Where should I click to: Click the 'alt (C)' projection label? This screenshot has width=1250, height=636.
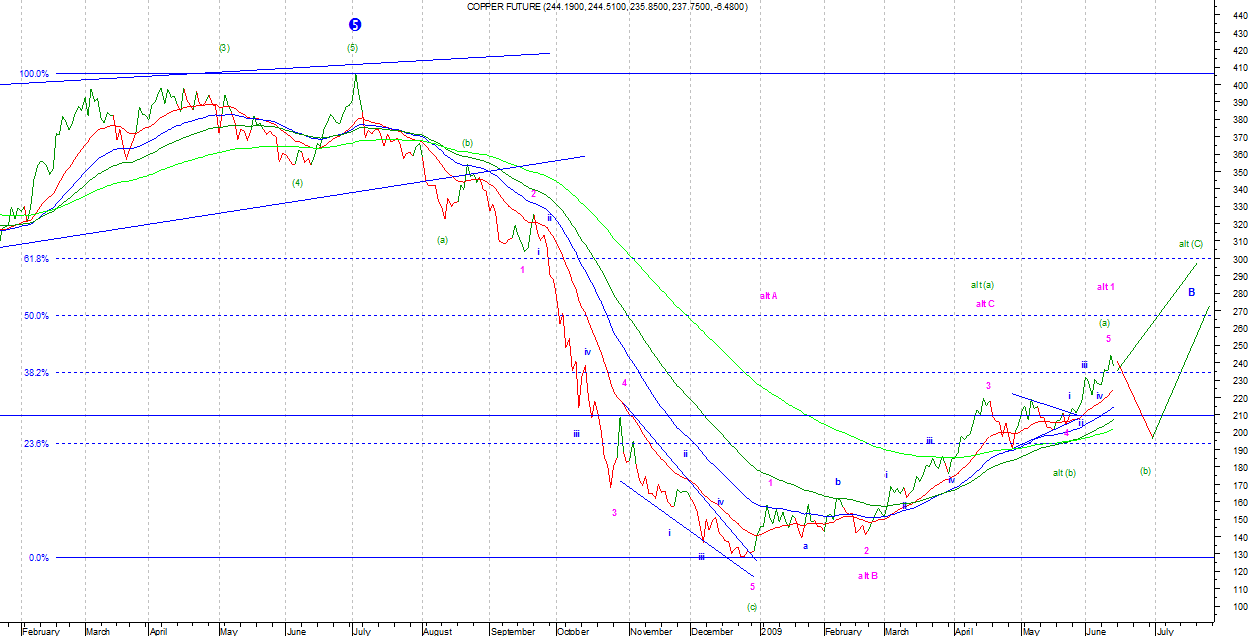pyautogui.click(x=1190, y=244)
